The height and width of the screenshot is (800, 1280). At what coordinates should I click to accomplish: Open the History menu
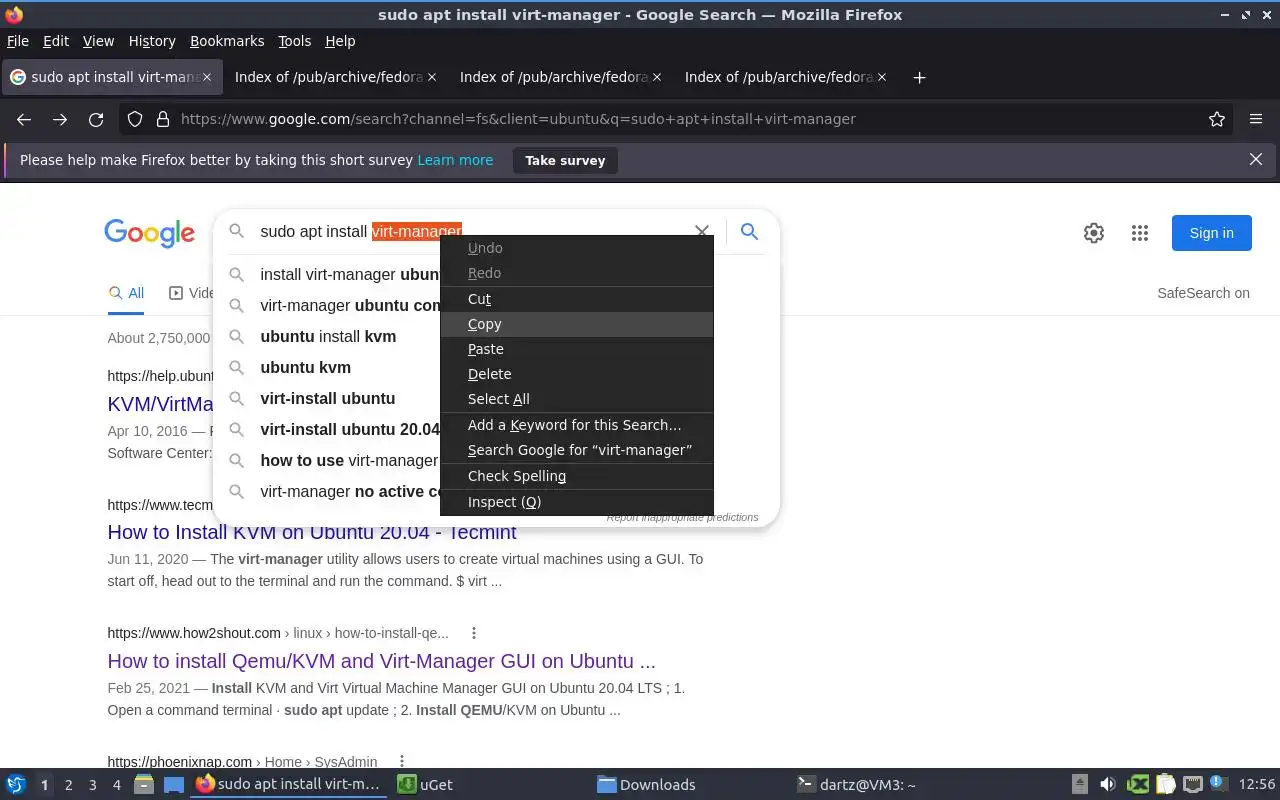[x=152, y=41]
